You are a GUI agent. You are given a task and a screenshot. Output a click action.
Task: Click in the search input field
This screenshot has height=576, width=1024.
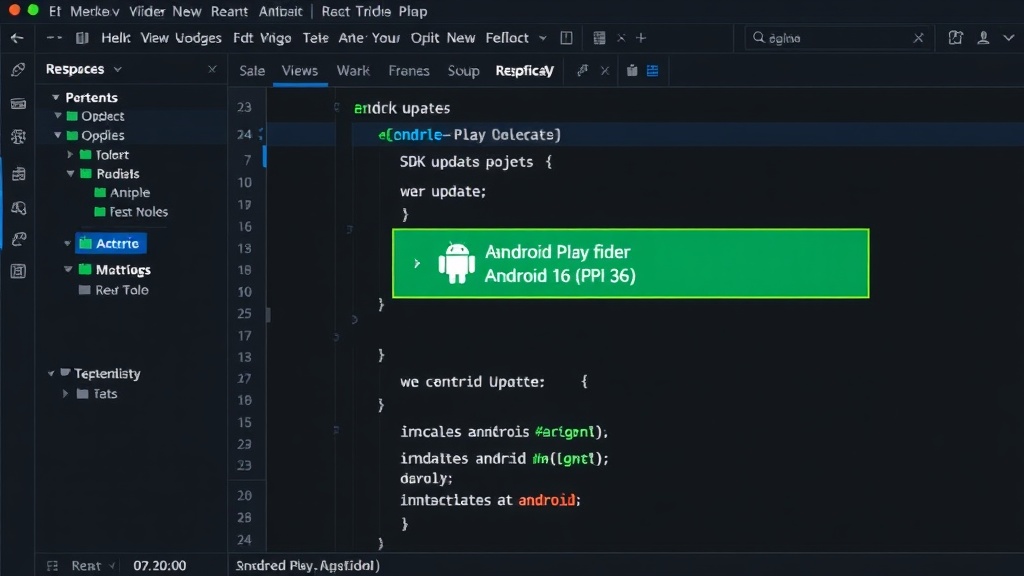839,38
